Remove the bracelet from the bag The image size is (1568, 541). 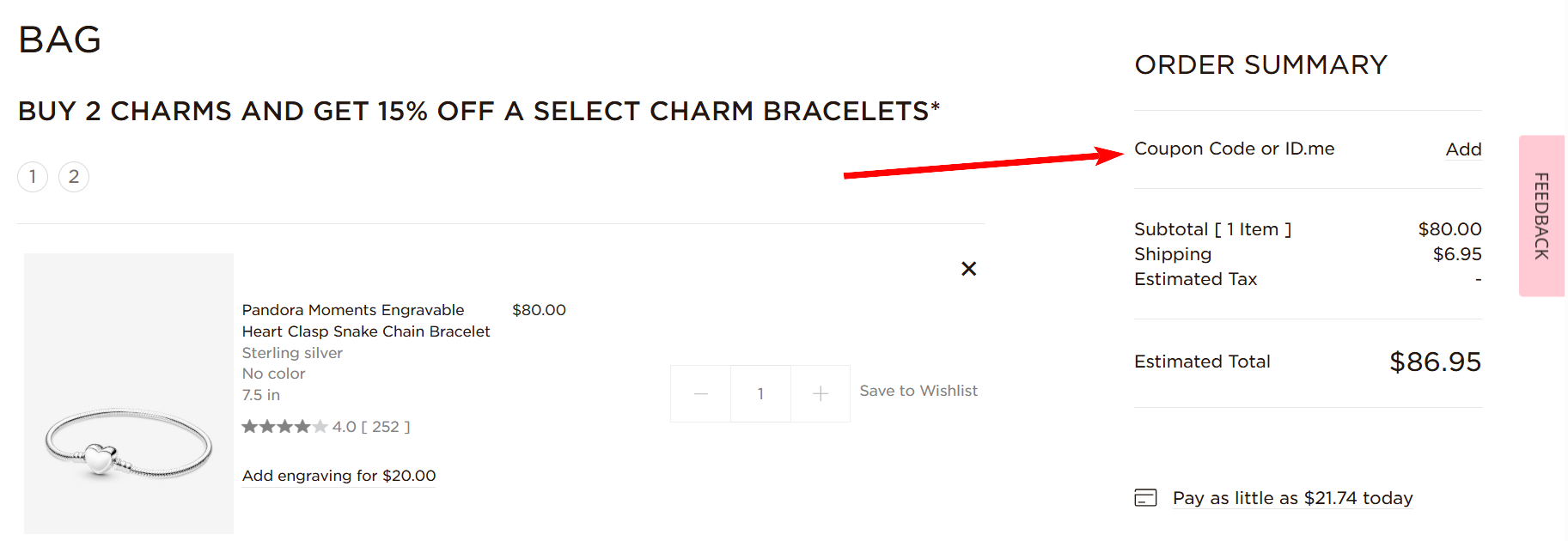968,269
